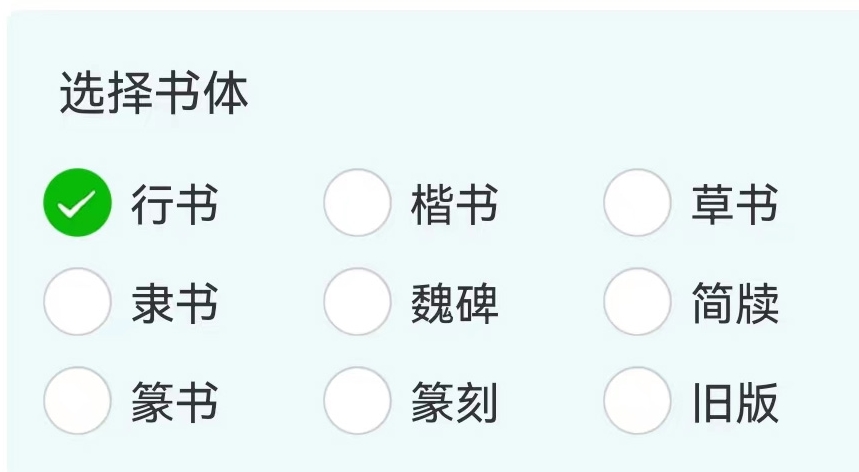The height and width of the screenshot is (472, 859).
Task: Select the 旧版 radio button circle
Action: (637, 401)
